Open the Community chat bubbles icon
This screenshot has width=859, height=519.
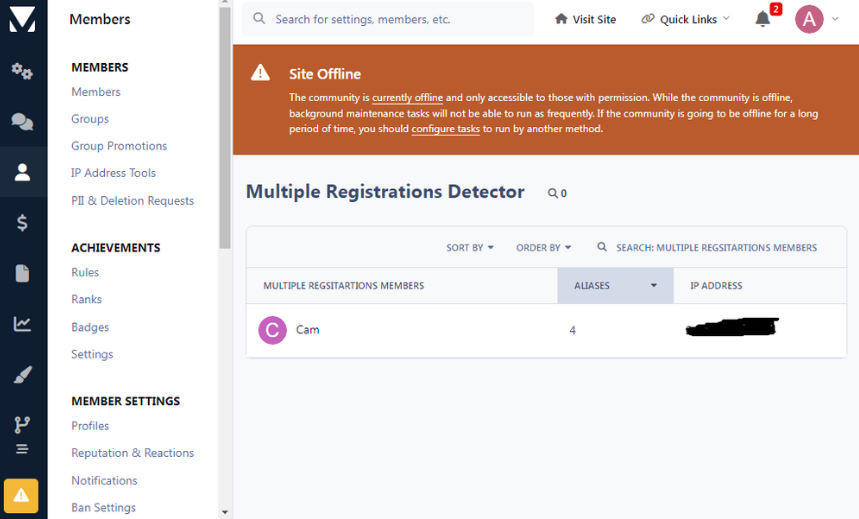(22, 122)
